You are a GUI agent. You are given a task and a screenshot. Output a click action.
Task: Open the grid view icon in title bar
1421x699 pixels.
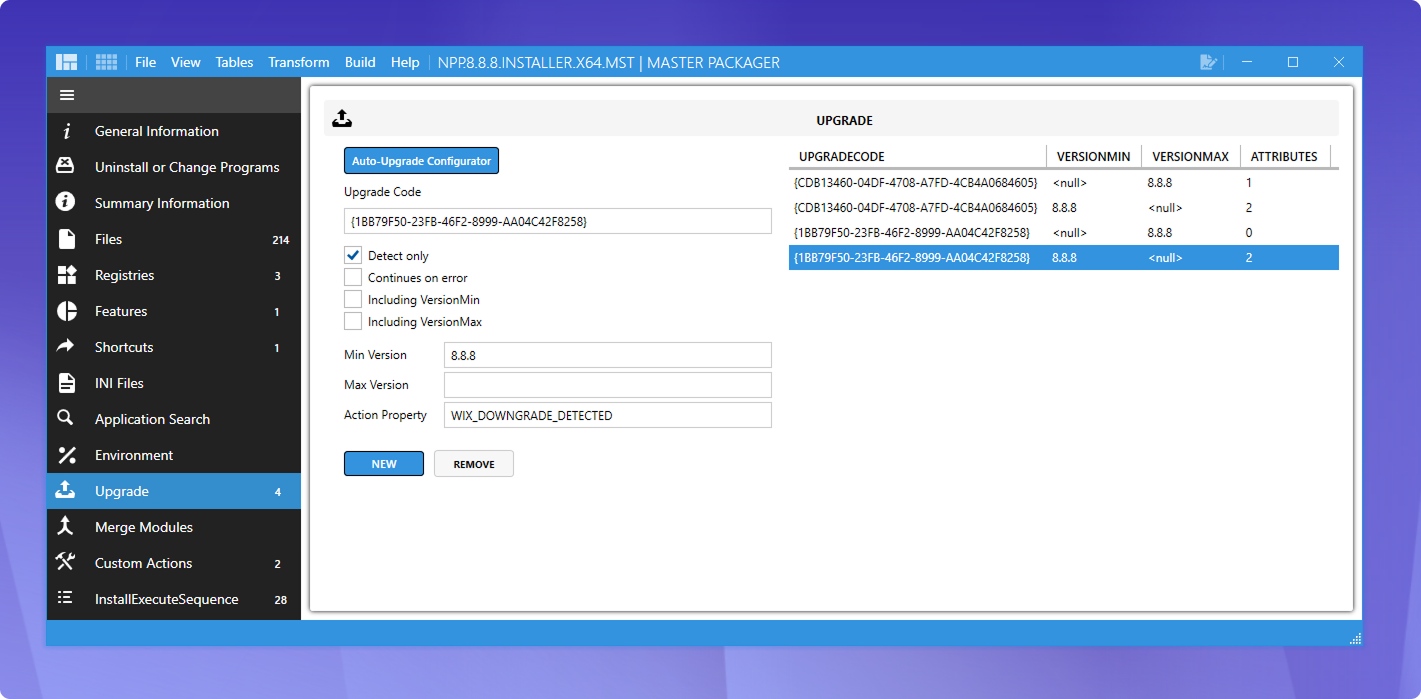pyautogui.click(x=106, y=62)
